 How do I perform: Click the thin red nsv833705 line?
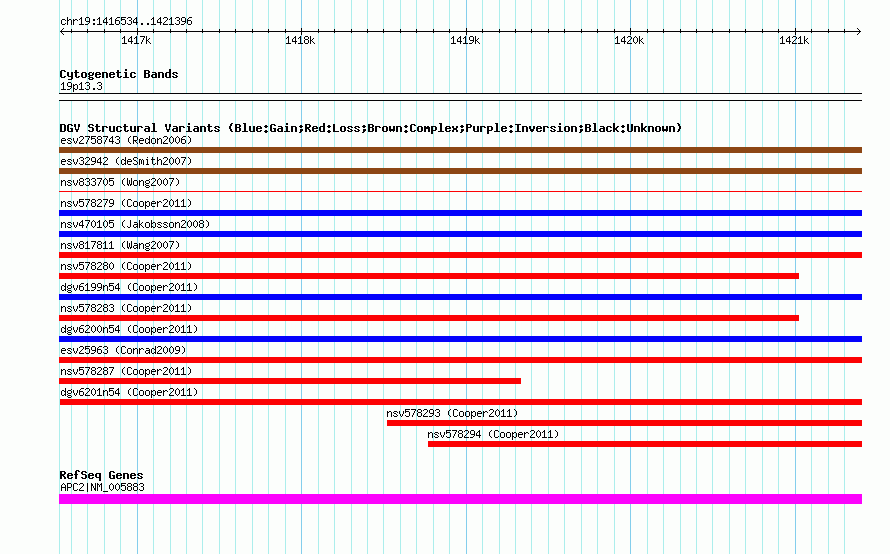(x=460, y=192)
